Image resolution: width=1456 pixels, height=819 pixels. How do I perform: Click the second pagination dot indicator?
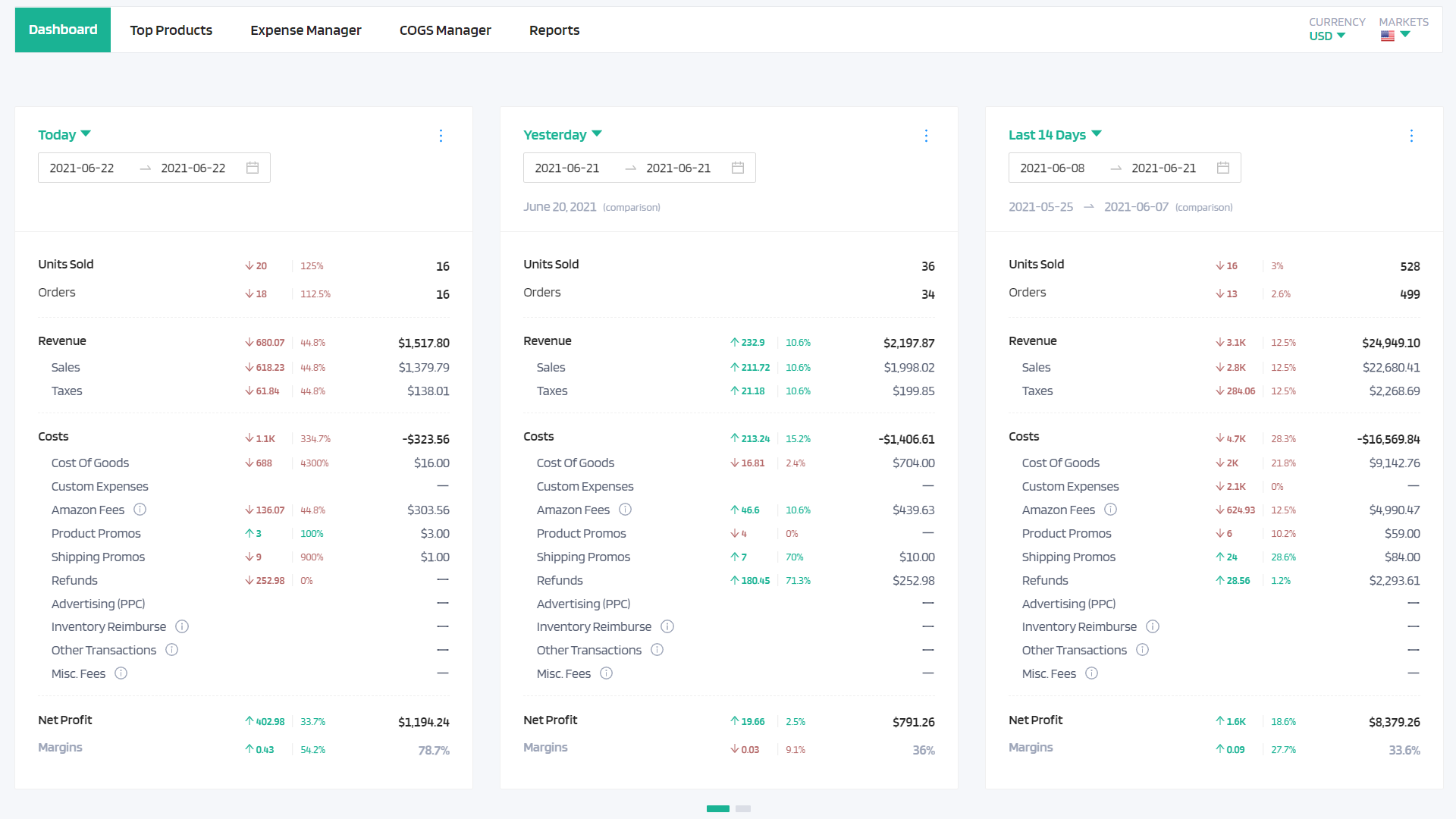743,808
